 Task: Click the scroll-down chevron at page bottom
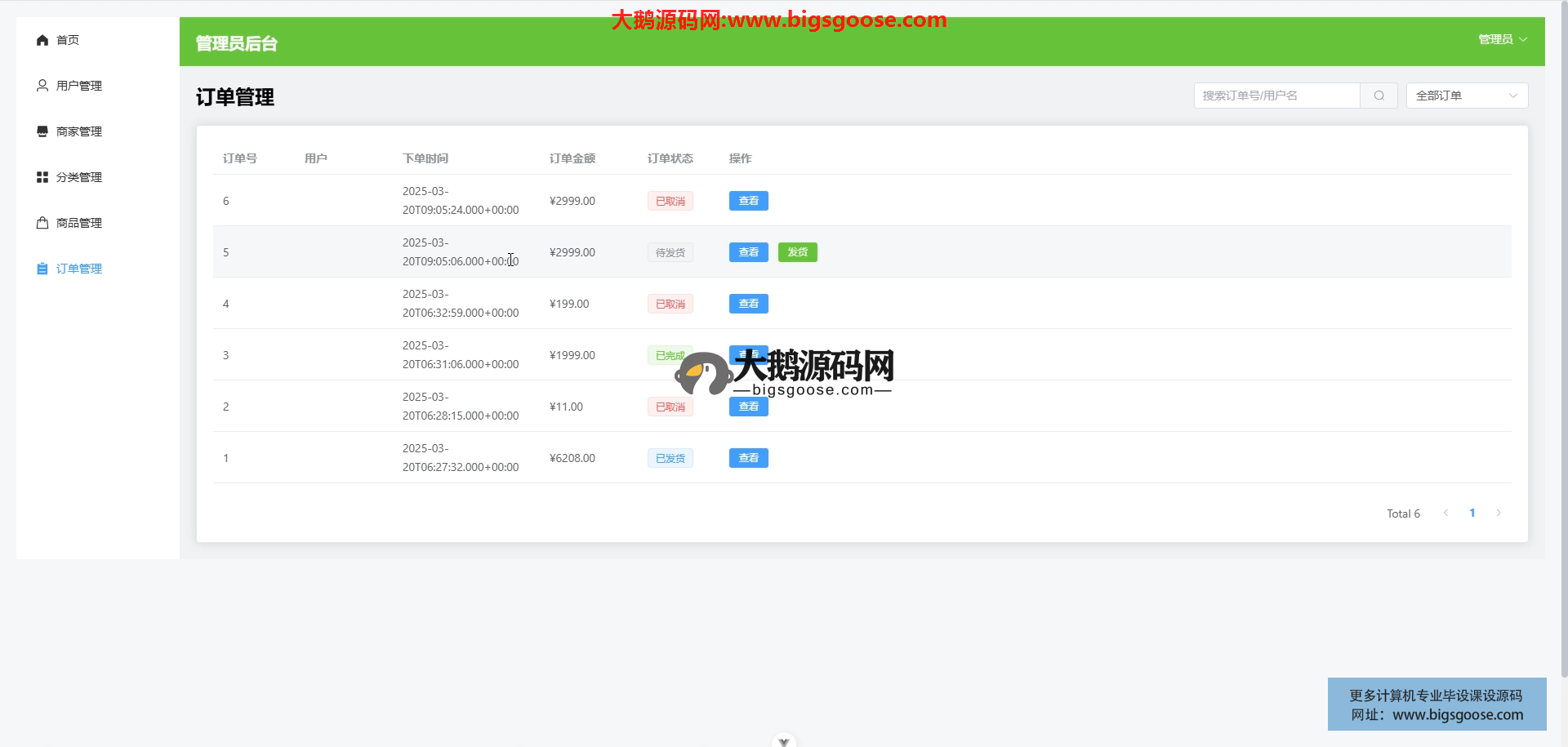tap(783, 741)
